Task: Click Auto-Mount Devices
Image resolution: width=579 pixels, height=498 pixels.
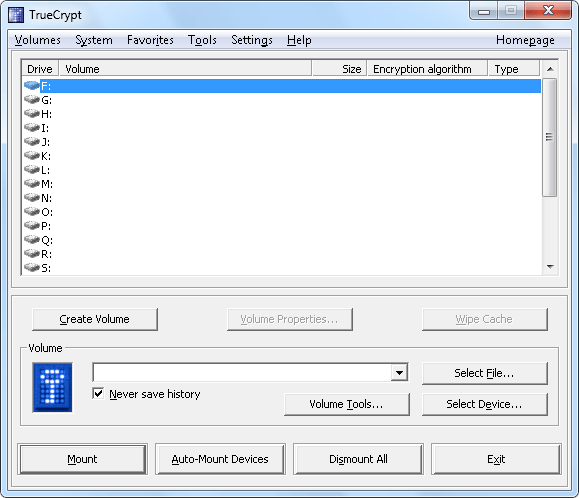Action: 220,459
